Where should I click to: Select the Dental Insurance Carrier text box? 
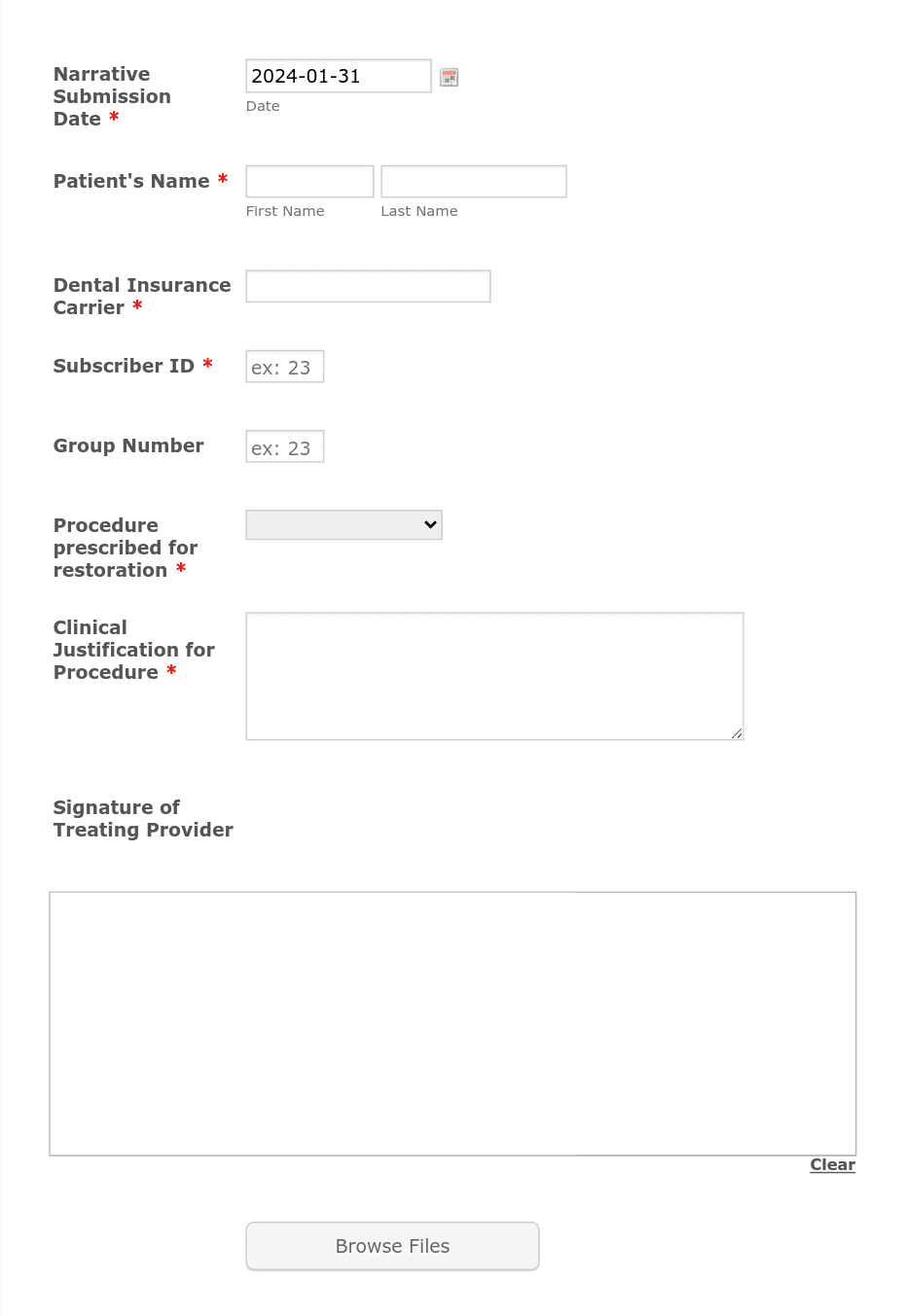point(367,285)
